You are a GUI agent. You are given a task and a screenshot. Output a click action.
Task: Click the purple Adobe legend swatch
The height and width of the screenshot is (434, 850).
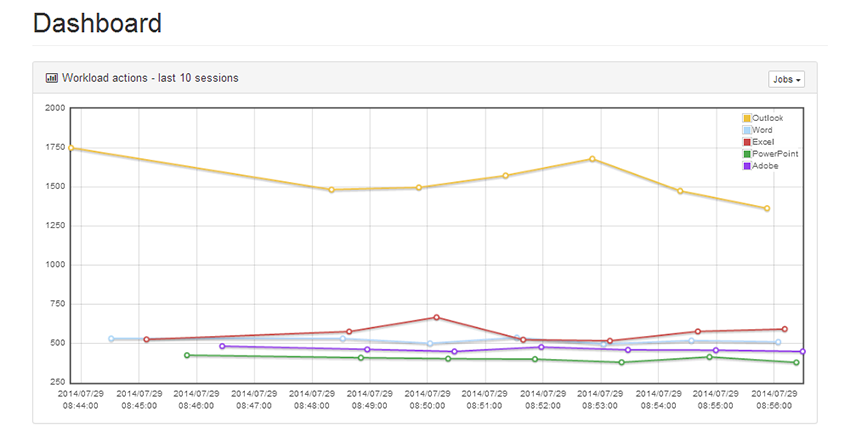pos(747,166)
